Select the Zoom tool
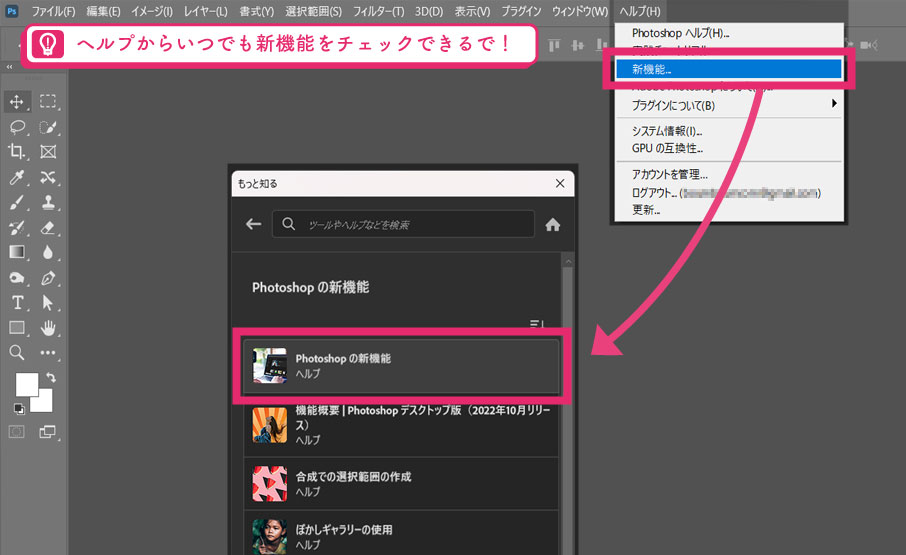Image resolution: width=906 pixels, height=555 pixels. click(17, 352)
